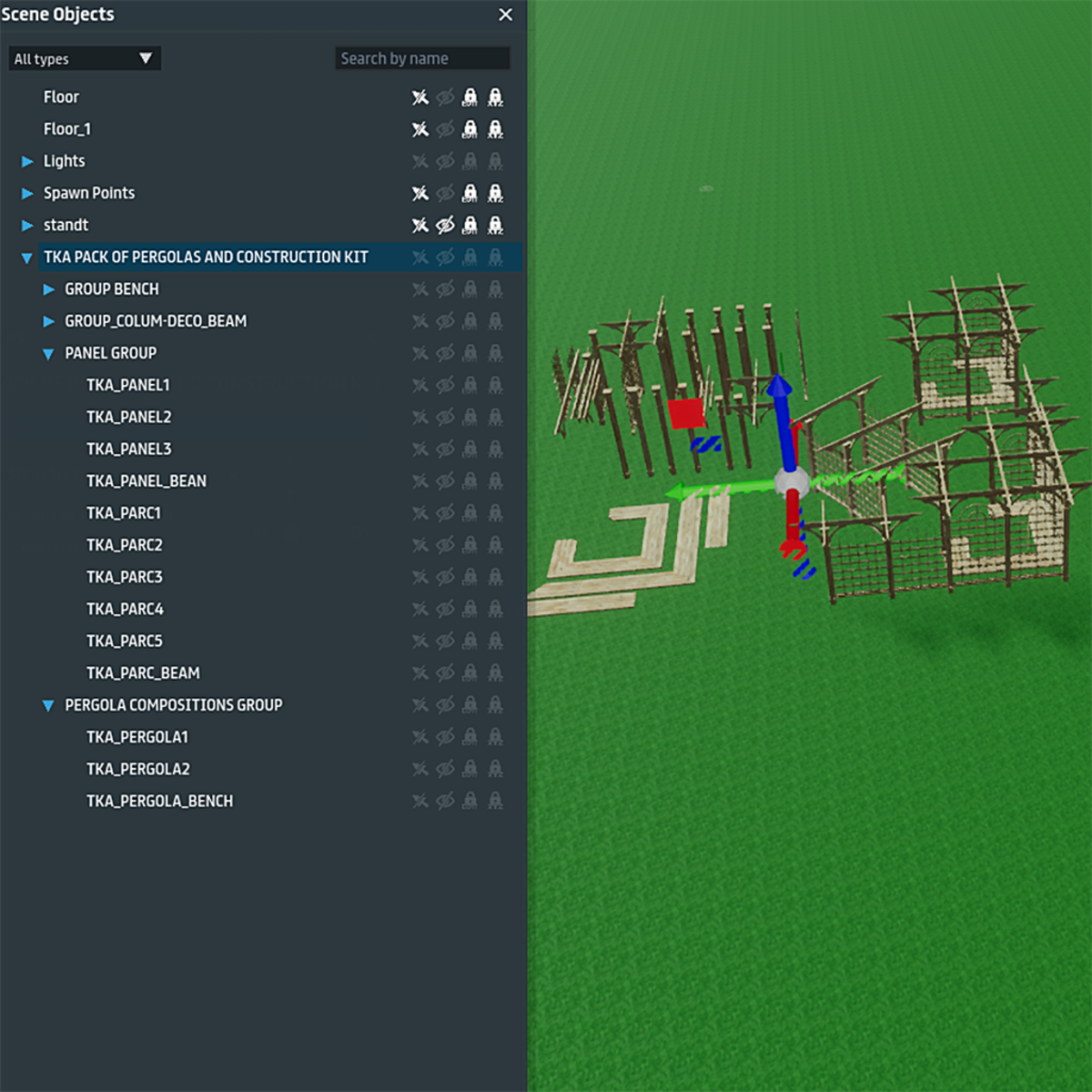Select the PERGOLA COMPOSITIONS GROUP label

(173, 705)
